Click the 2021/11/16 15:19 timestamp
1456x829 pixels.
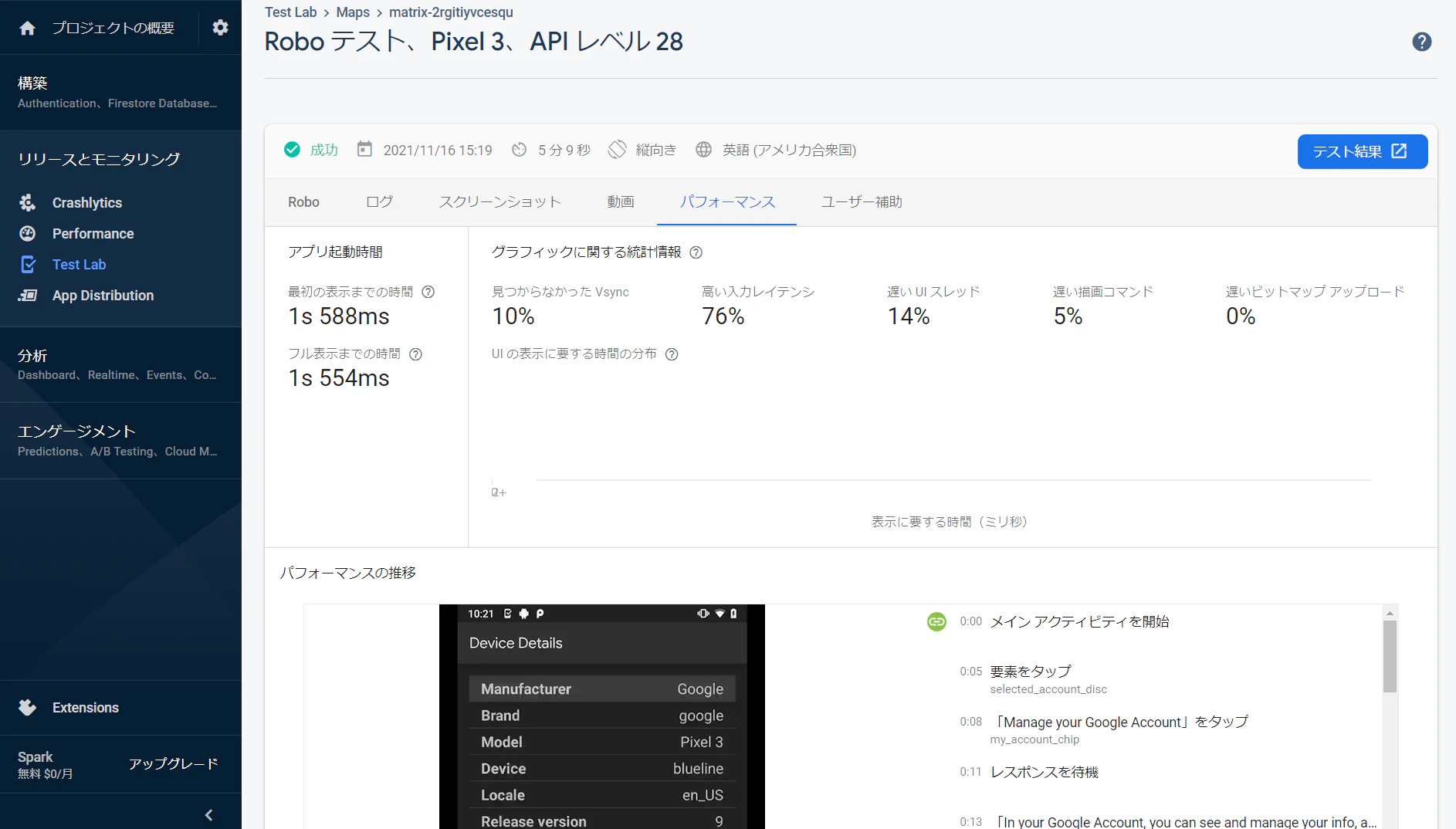click(x=438, y=150)
